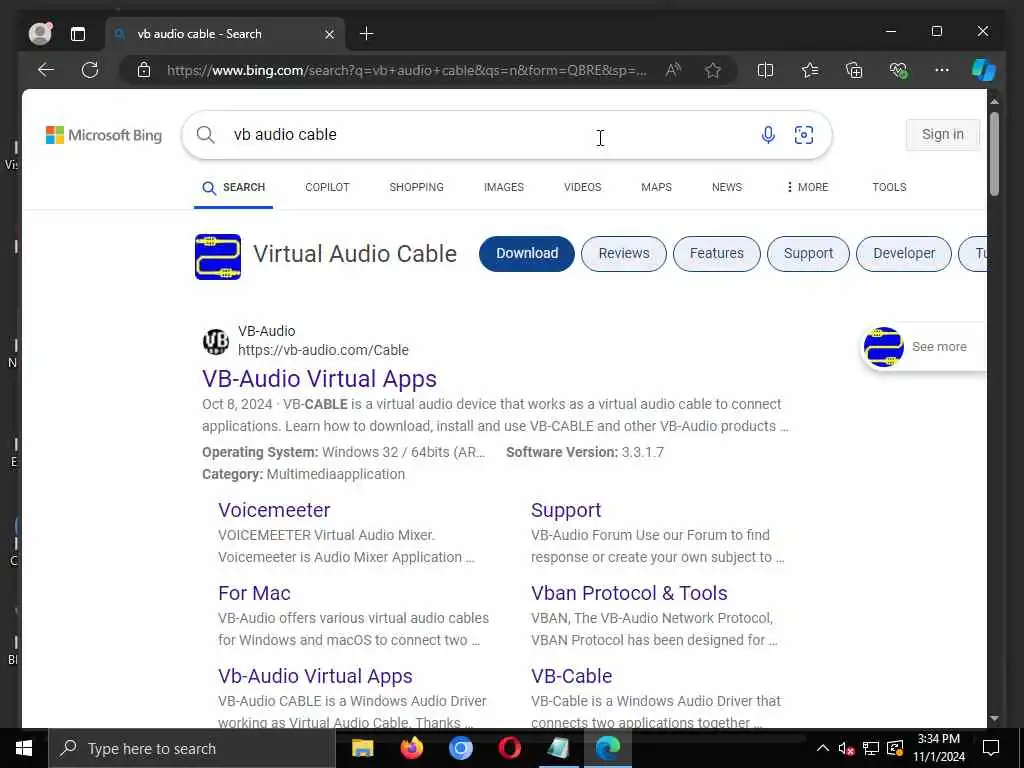Open the Edge icon on the taskbar

click(x=607, y=748)
